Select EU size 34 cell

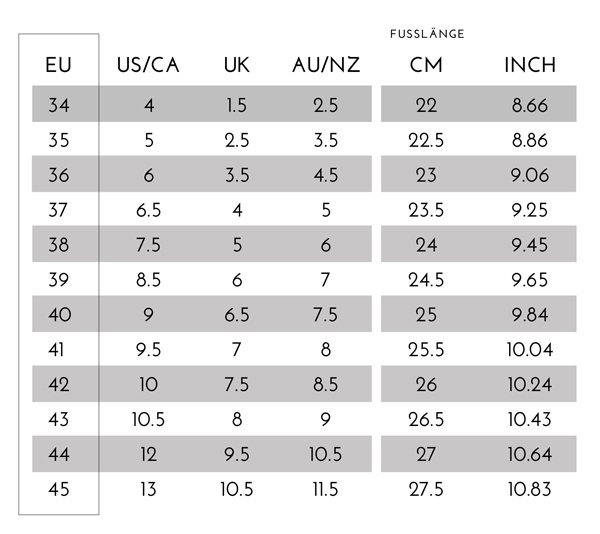click(x=59, y=105)
